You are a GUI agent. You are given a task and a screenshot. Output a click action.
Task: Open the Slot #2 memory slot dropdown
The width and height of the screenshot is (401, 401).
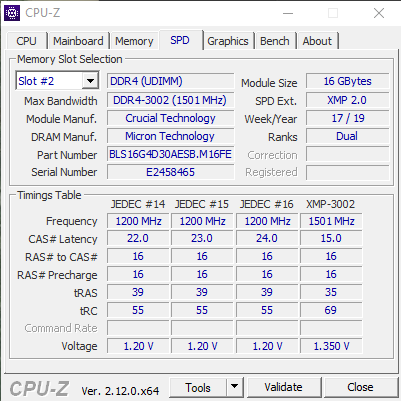(57, 81)
